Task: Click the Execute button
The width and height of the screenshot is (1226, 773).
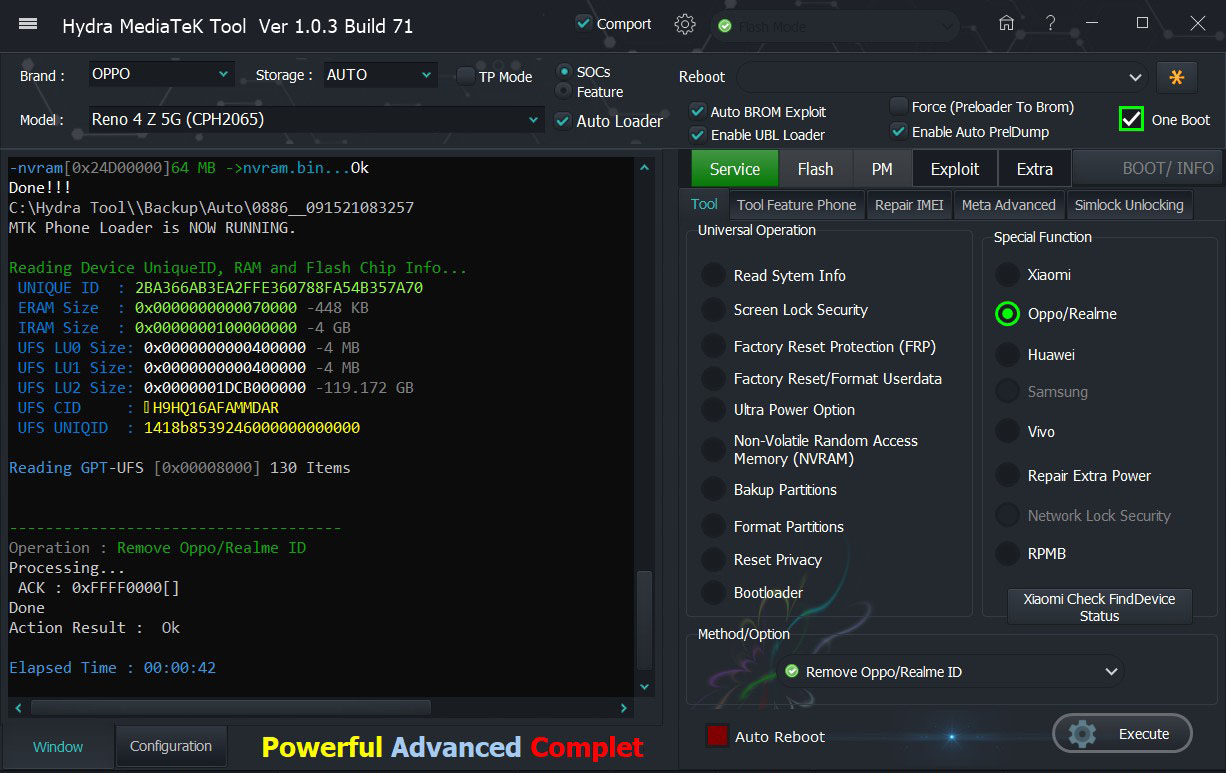Action: pyautogui.click(x=1122, y=733)
